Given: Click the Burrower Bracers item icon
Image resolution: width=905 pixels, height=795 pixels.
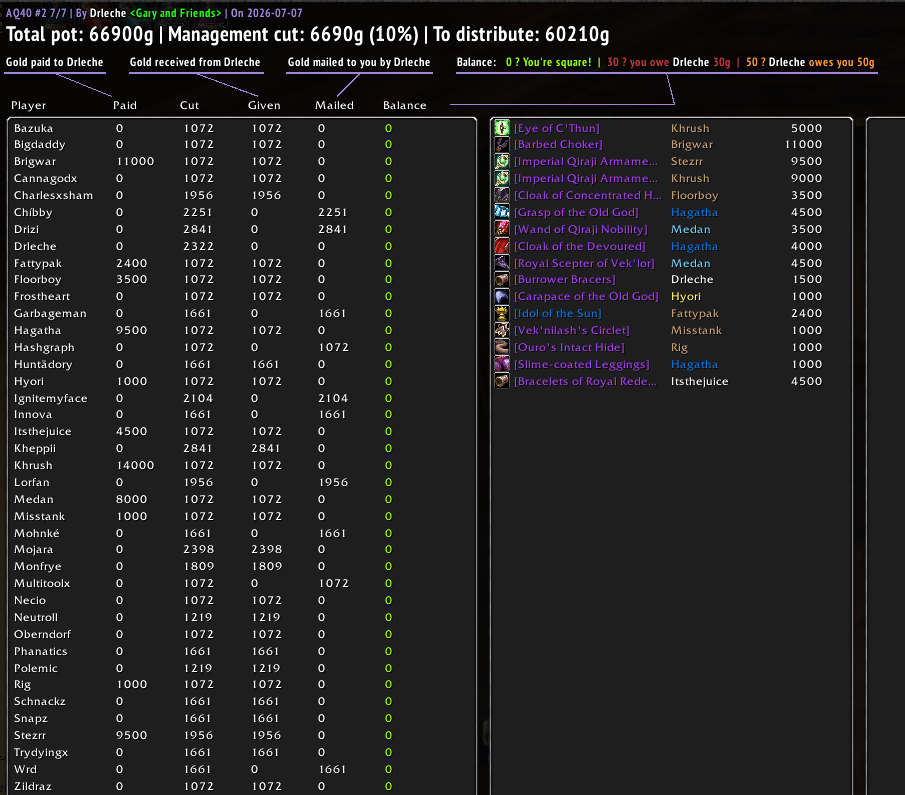Looking at the screenshot, I should click(x=502, y=279).
